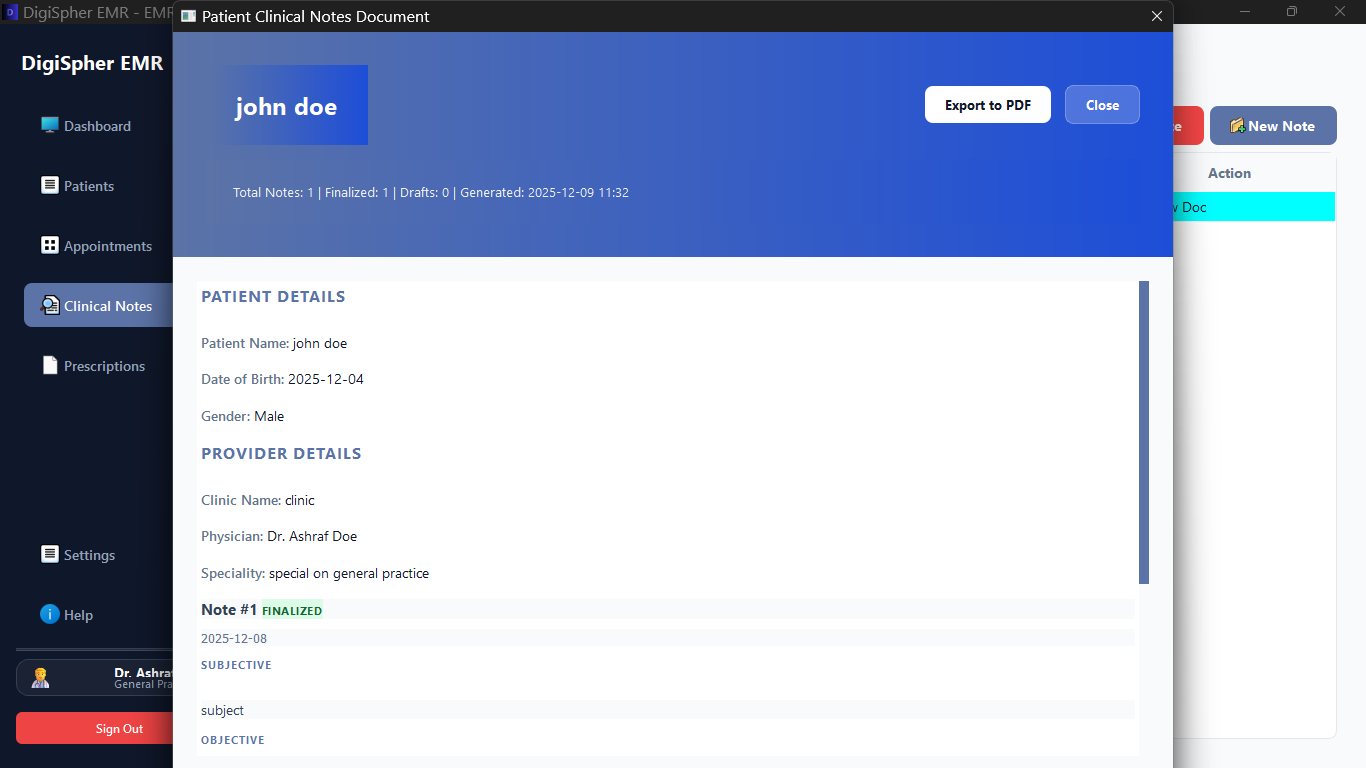Screen dimensions: 1366x768
Task: Open Settings using its sidebar icon
Action: click(x=48, y=554)
